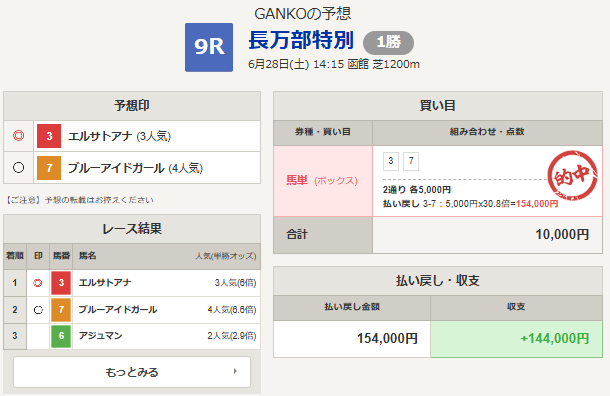
Task: Click the 買い目 section header
Action: 438,106
